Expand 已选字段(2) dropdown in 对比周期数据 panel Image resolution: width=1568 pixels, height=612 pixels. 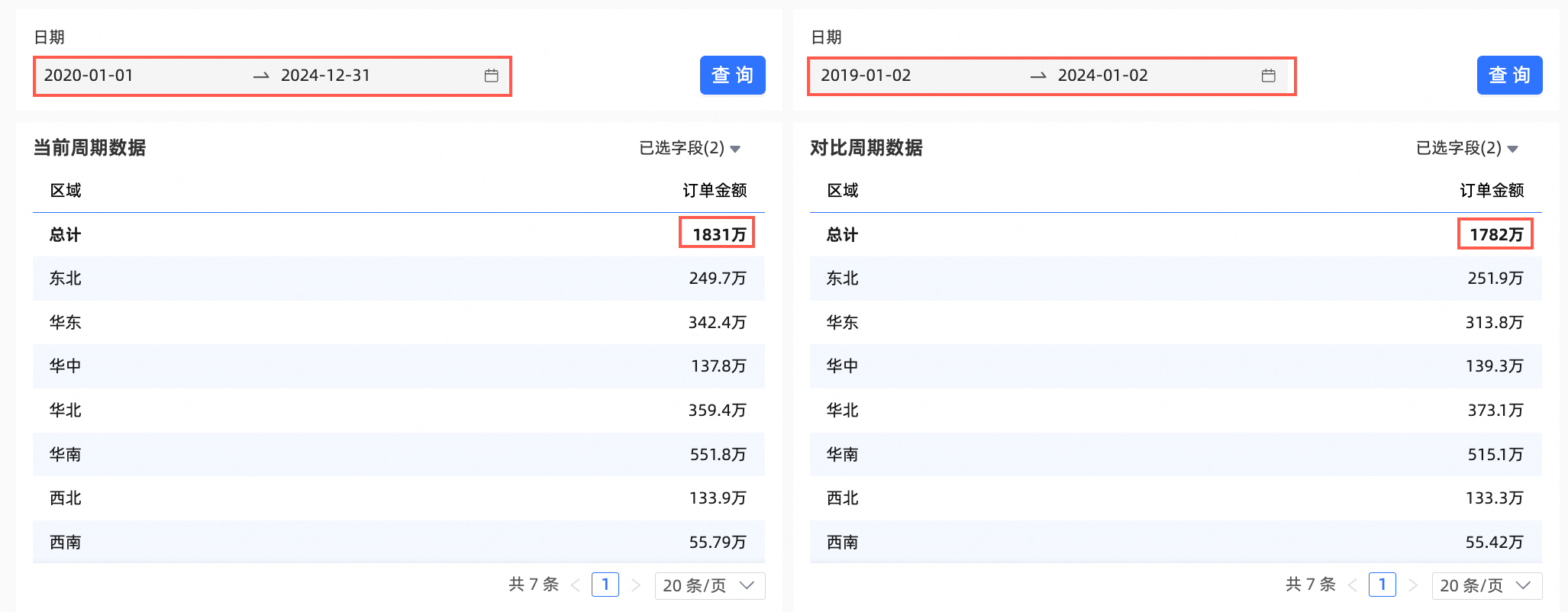click(1467, 148)
